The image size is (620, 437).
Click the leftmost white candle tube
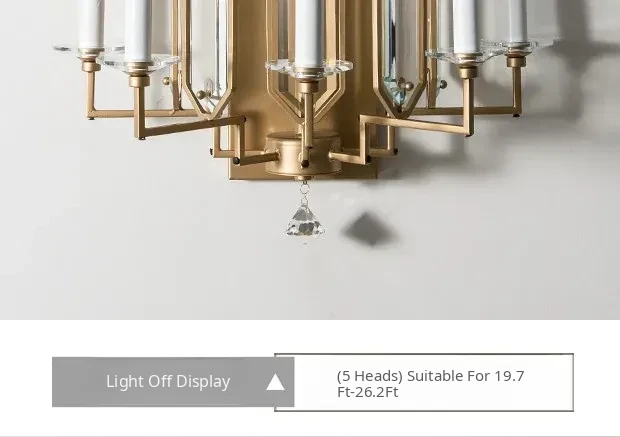coord(91,25)
